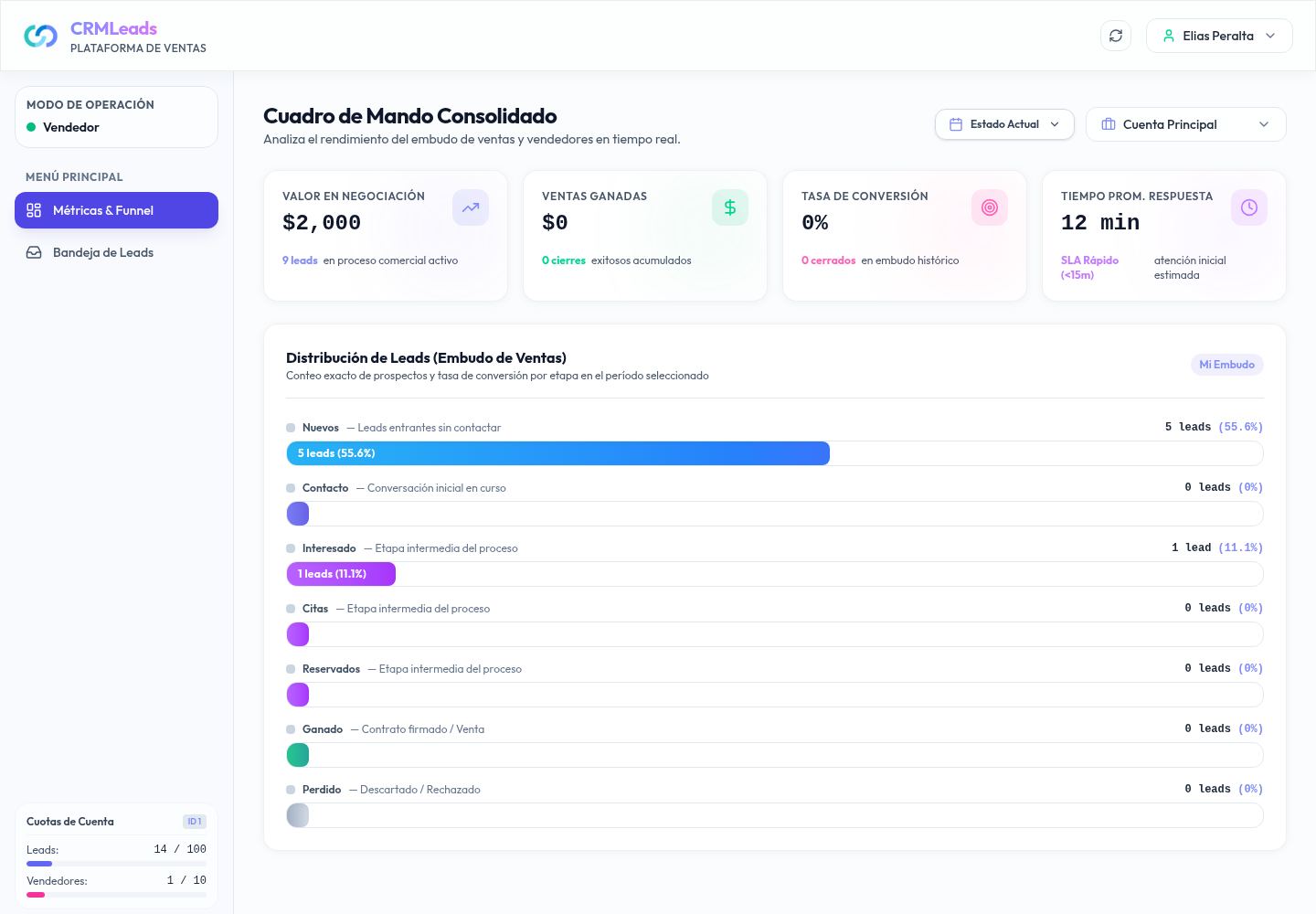1316x914 pixels.
Task: Click the '9 leads' link in Valor en Negociación
Action: coord(300,260)
